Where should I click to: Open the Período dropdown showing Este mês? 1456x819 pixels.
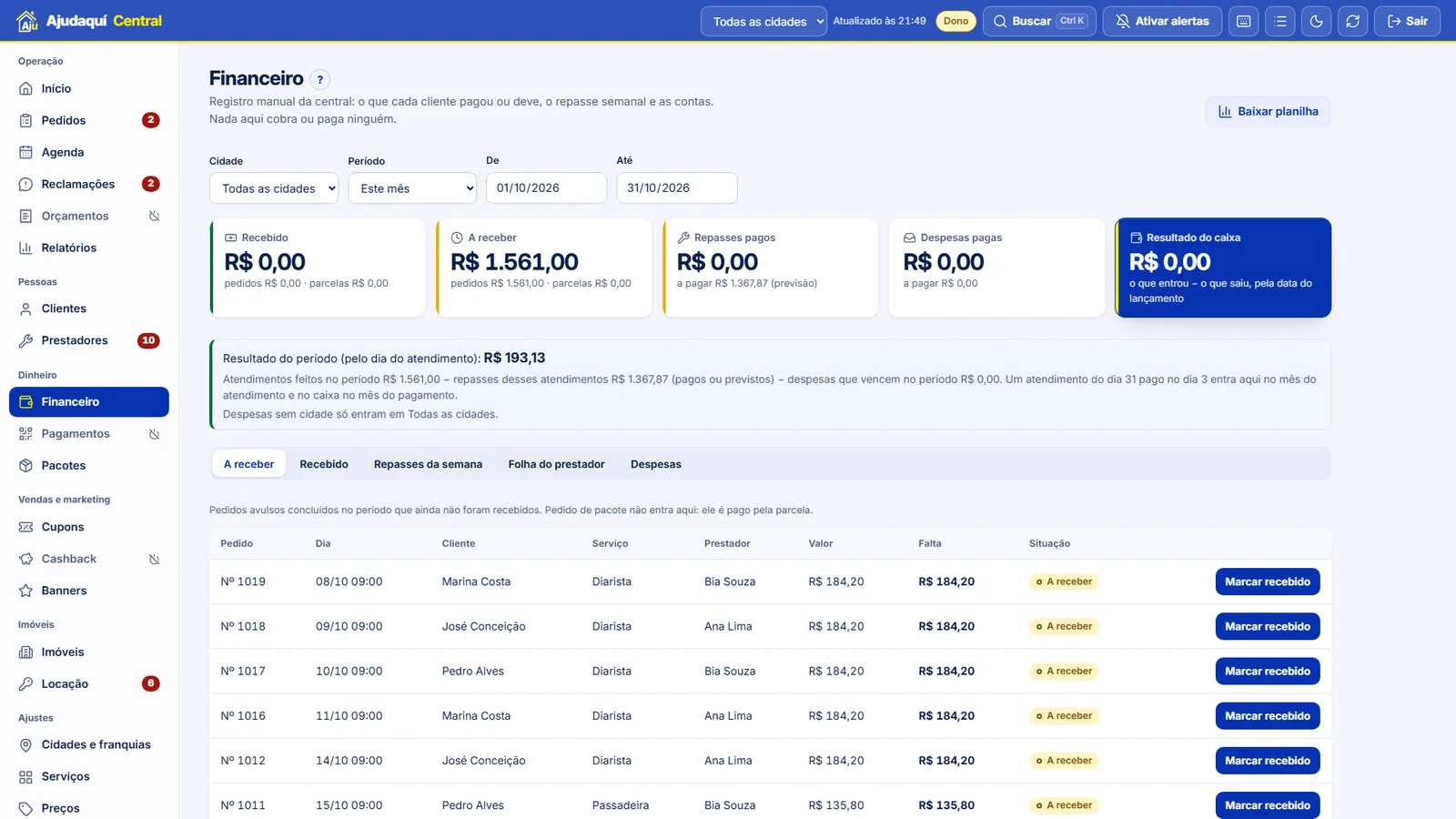[412, 188]
